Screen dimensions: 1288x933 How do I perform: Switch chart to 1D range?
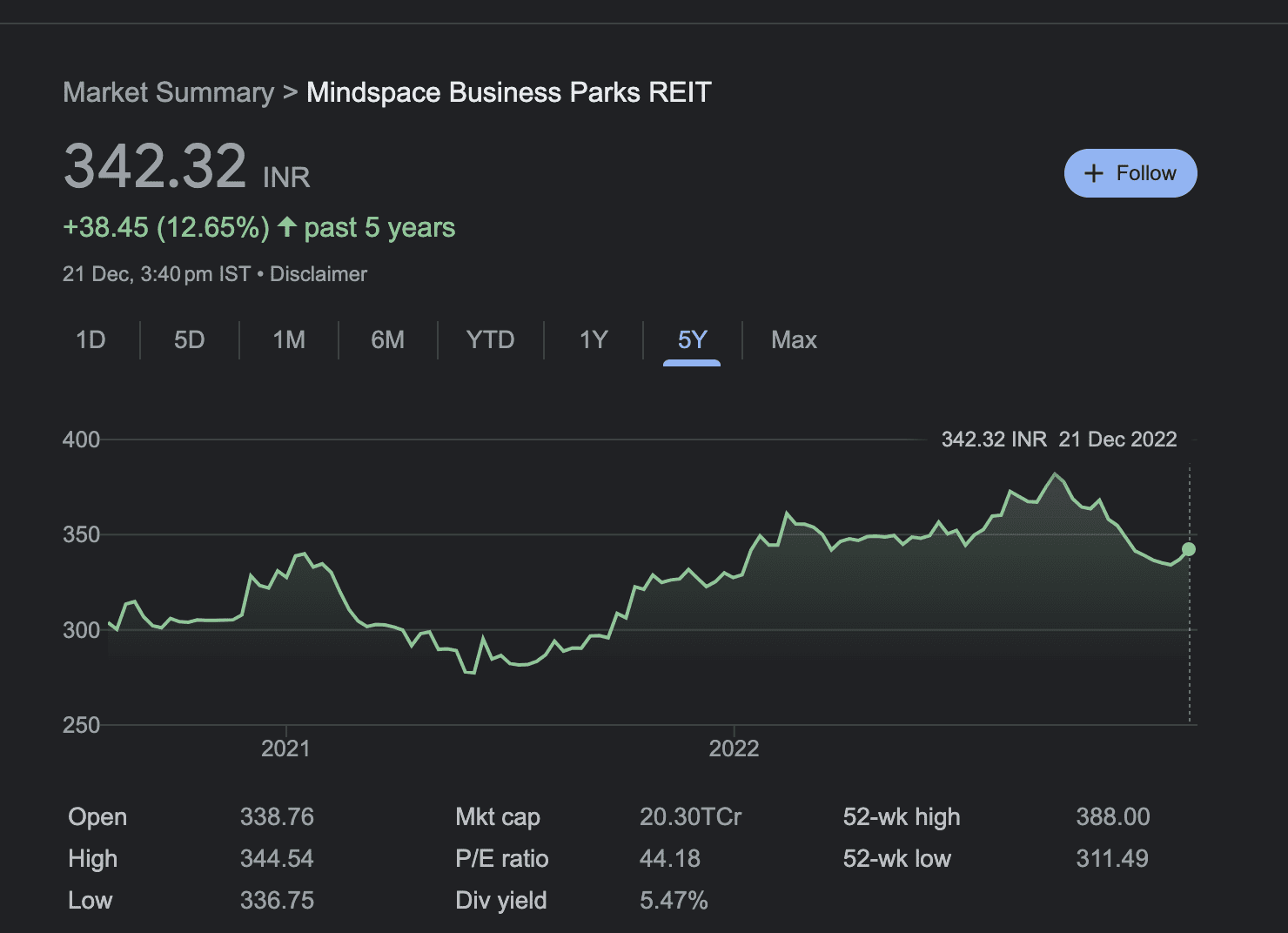point(91,339)
